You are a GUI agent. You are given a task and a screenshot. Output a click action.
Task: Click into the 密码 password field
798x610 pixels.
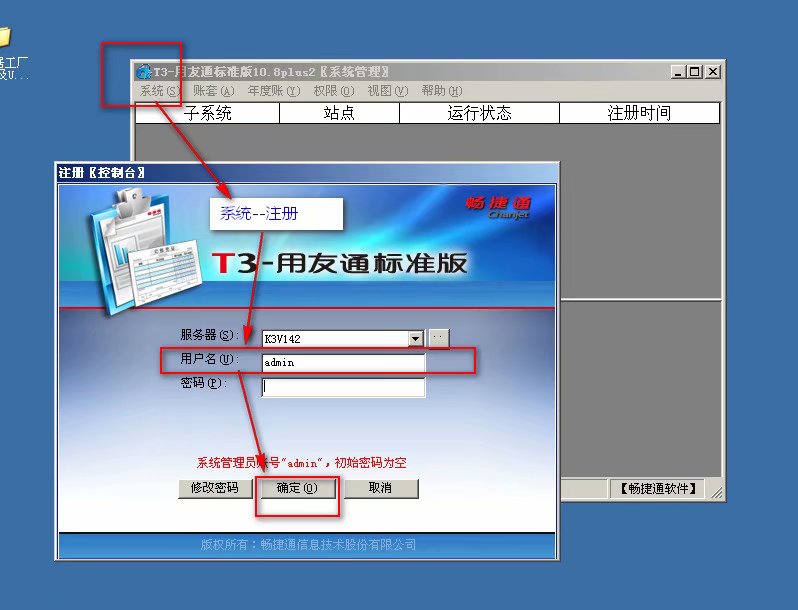click(343, 387)
